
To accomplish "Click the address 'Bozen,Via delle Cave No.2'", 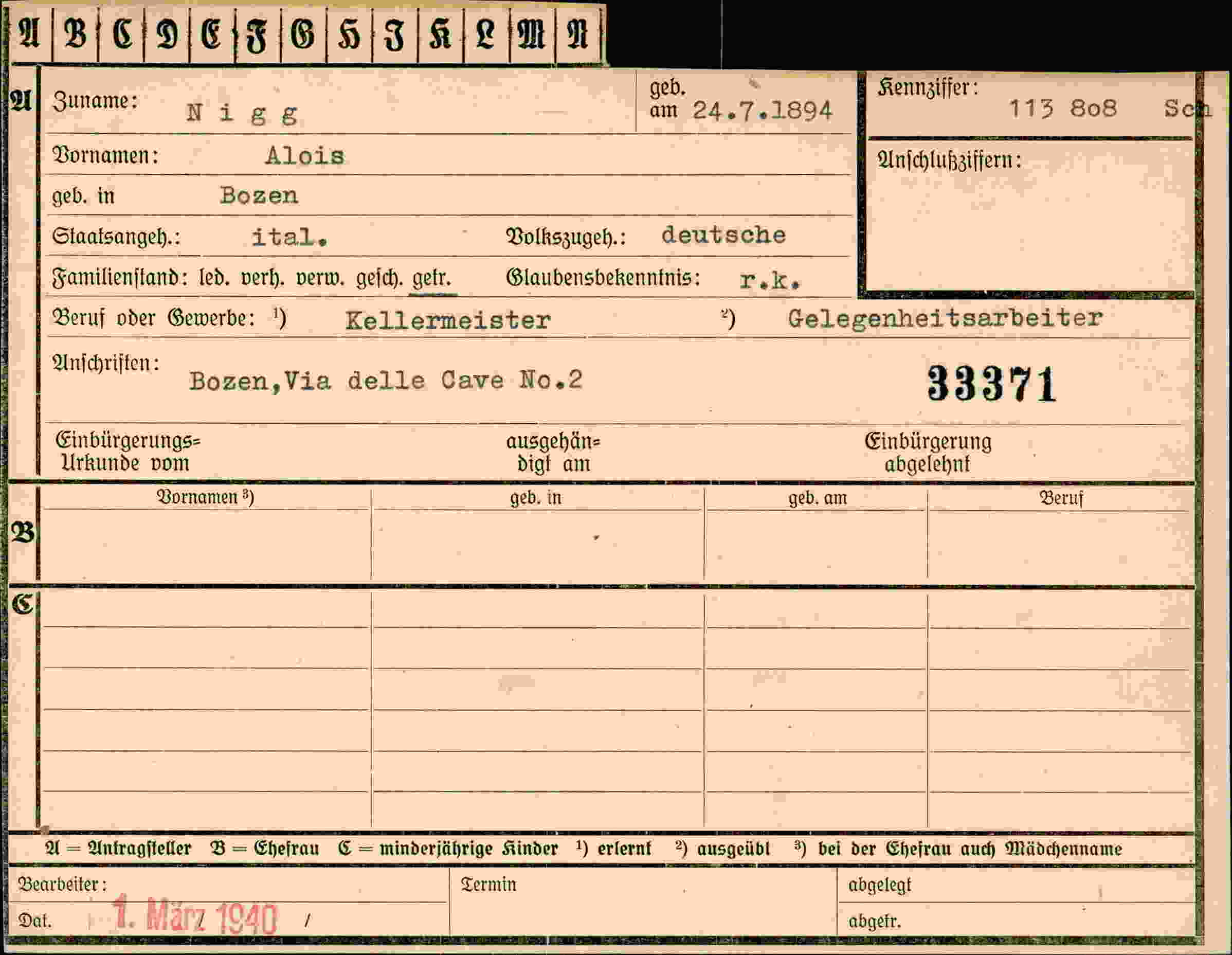I will pyautogui.click(x=386, y=381).
